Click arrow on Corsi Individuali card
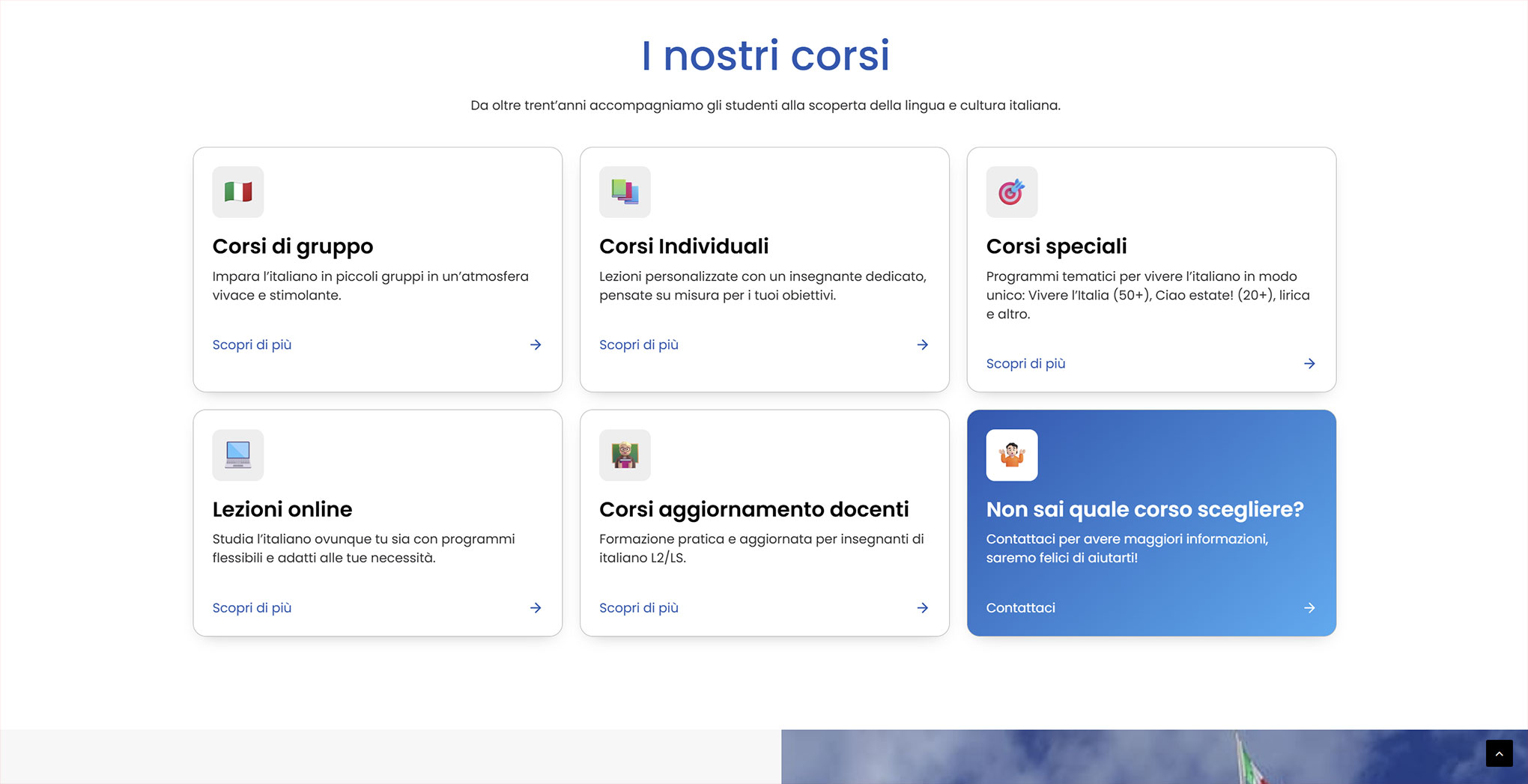 [x=922, y=345]
